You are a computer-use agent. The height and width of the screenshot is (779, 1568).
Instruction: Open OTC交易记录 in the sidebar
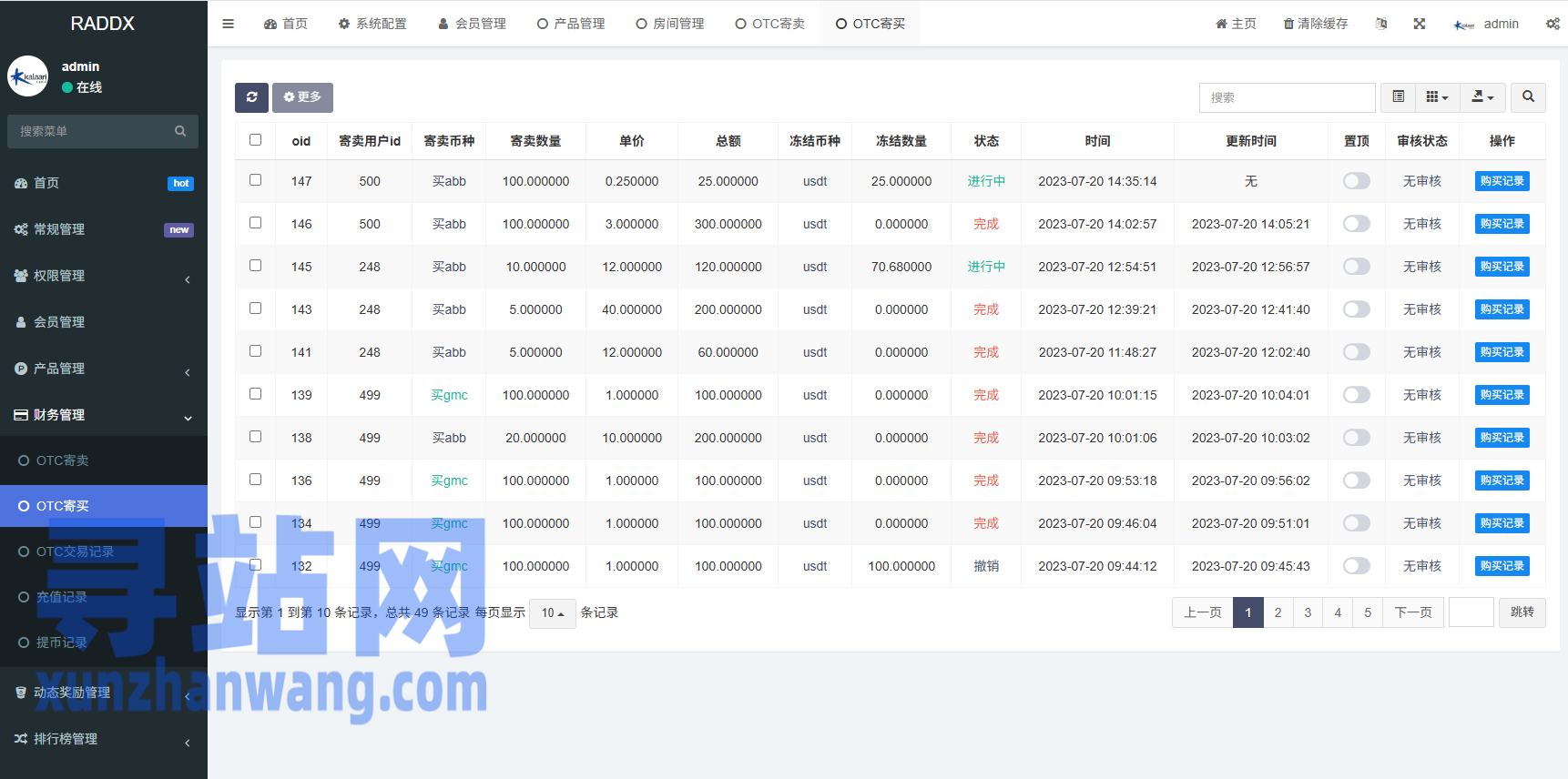pos(104,551)
